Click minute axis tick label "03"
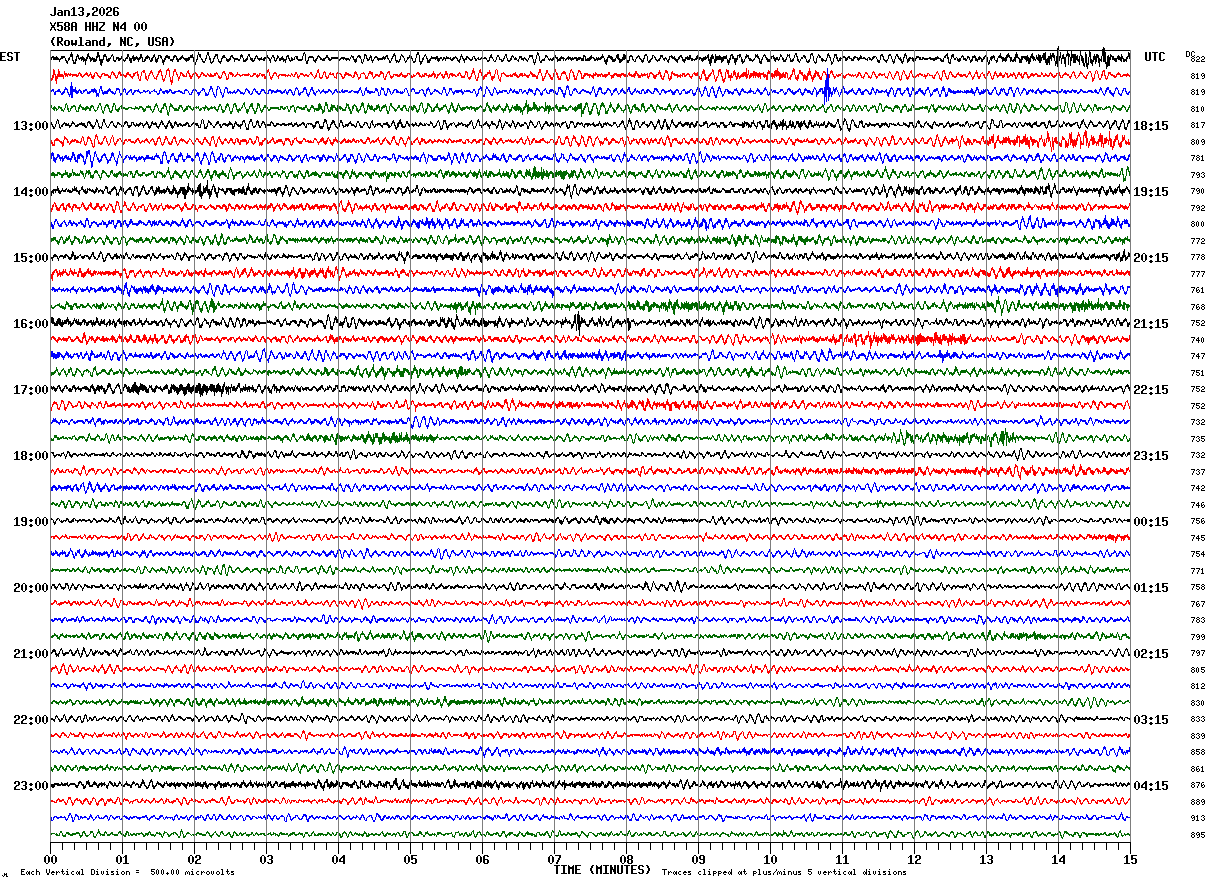The width and height of the screenshot is (1210, 886). [x=266, y=859]
